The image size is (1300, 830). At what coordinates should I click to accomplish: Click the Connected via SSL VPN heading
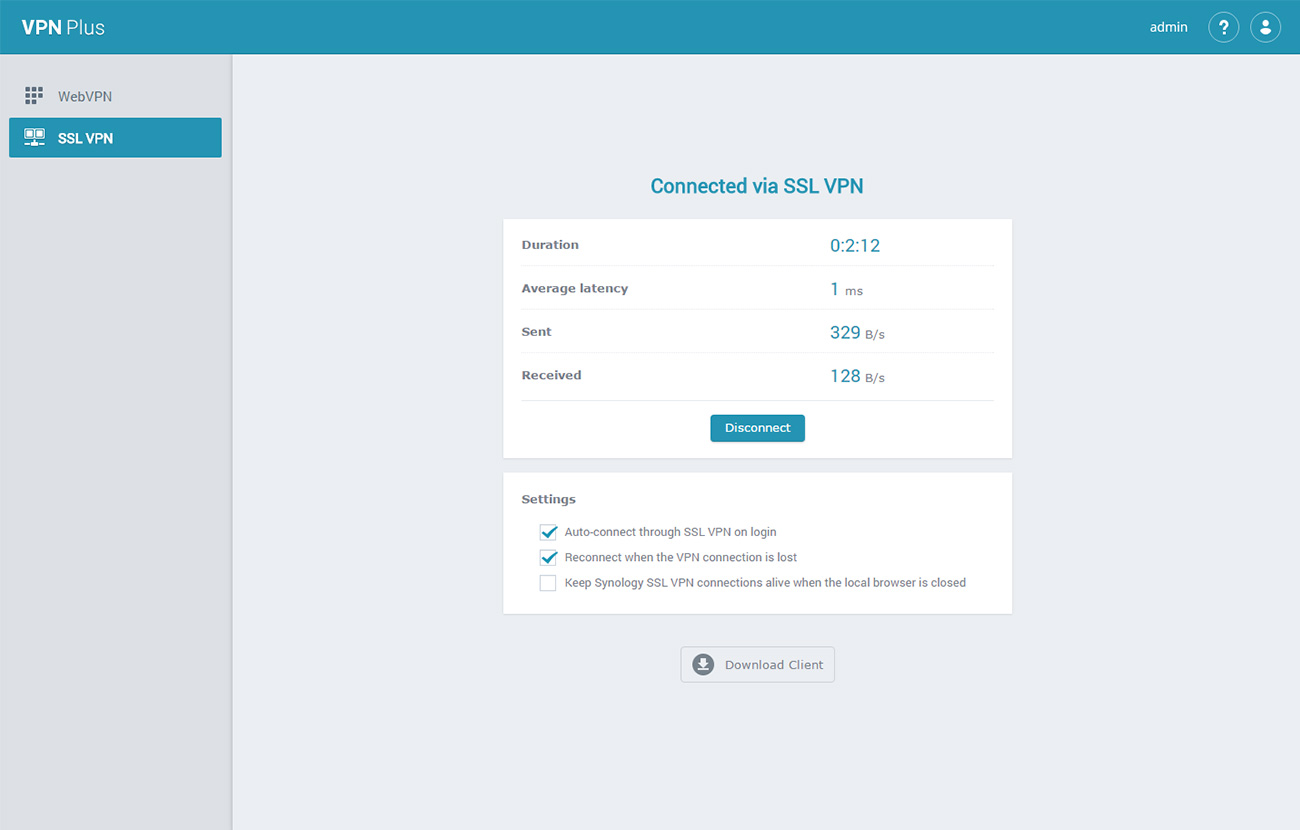pos(757,186)
